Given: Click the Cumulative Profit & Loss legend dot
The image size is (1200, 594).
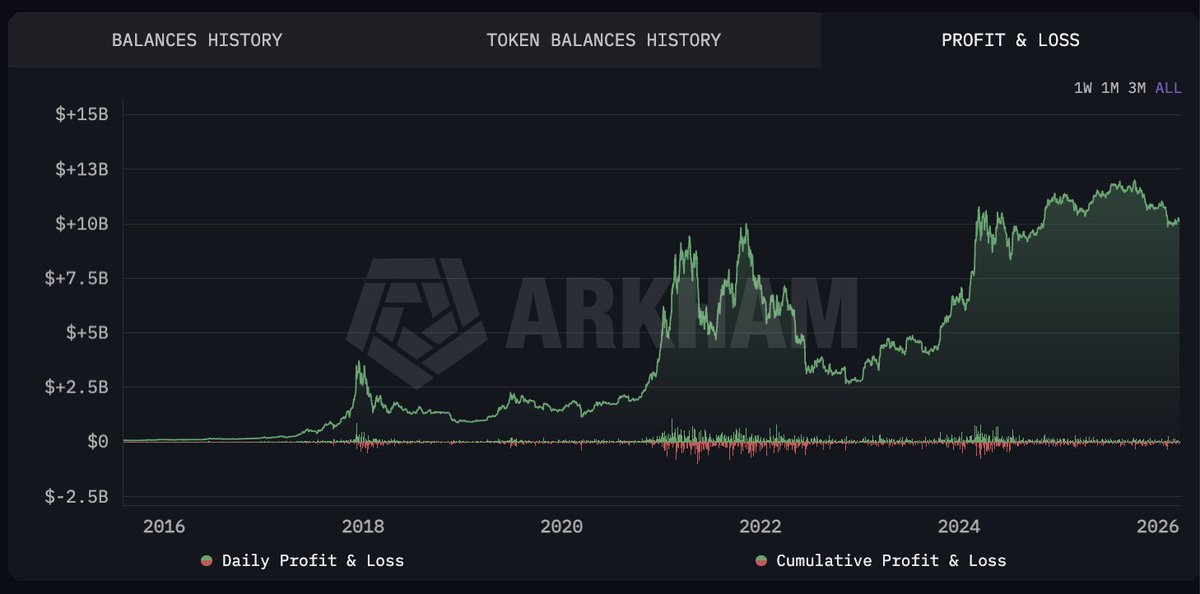Looking at the screenshot, I should coord(761,561).
